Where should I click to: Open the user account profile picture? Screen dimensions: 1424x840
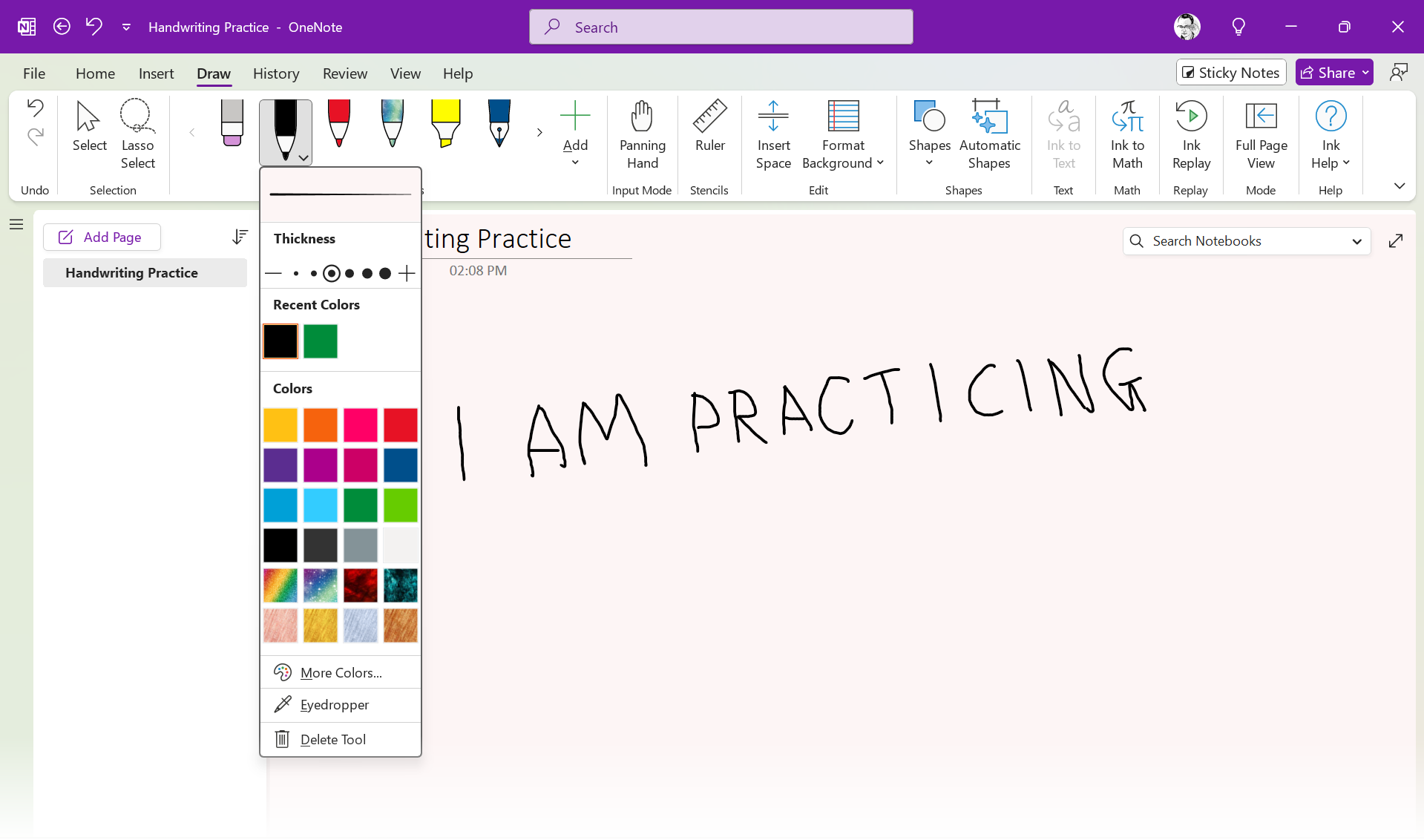(1187, 27)
